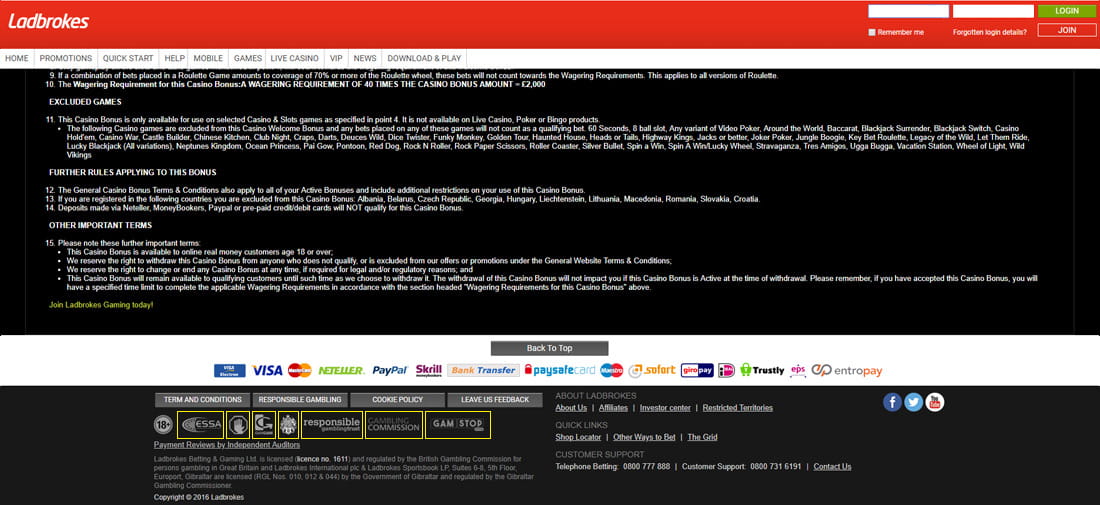Viewport: 1100px width, 505px height.
Task: Click the entropay payment logo
Action: (x=847, y=370)
